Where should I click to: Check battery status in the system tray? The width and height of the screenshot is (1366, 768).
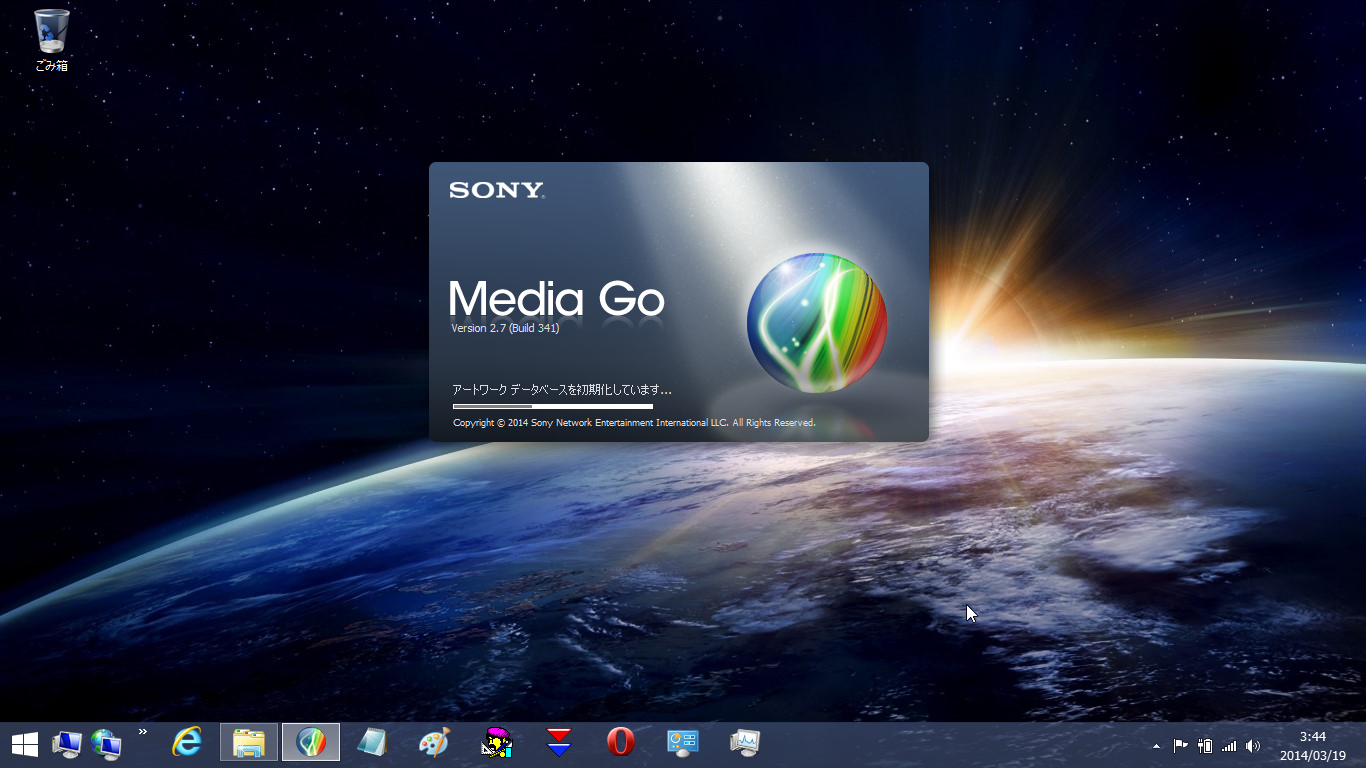tap(1205, 746)
